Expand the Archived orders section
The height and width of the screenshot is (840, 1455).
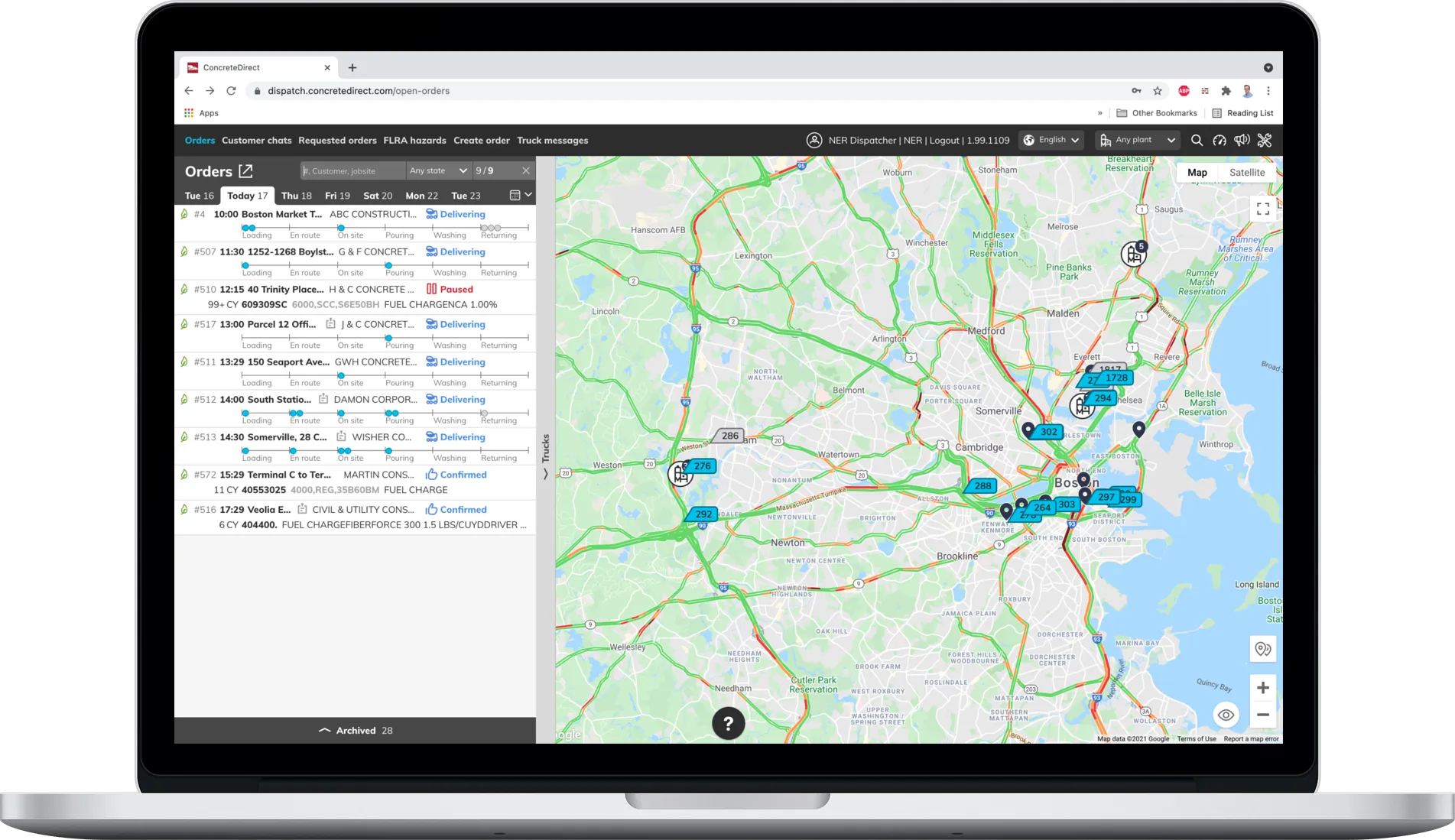[356, 731]
